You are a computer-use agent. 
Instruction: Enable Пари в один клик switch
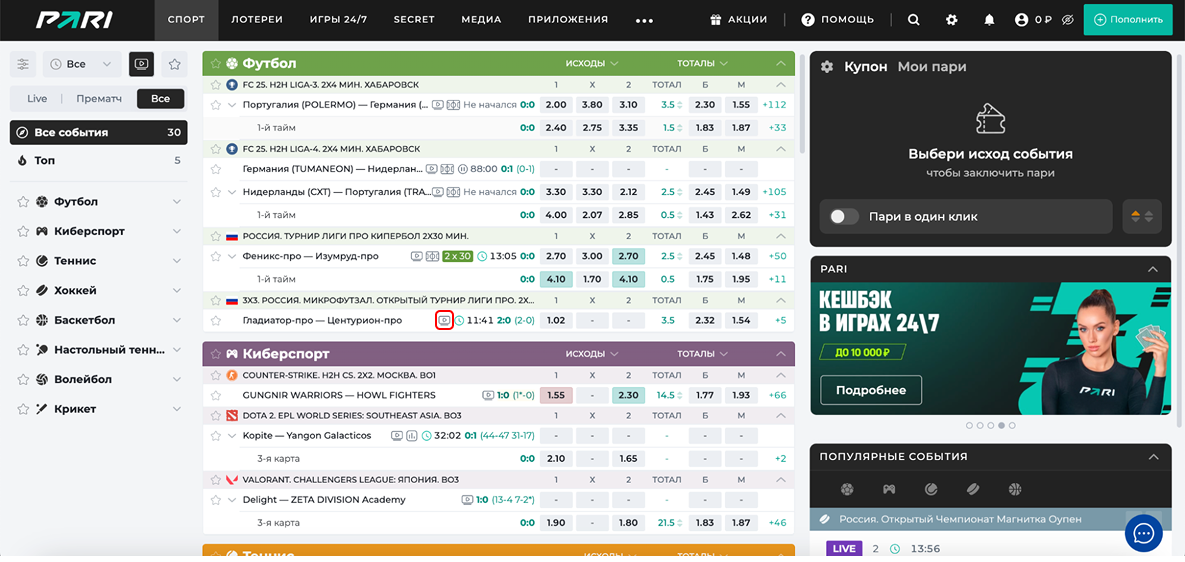[x=844, y=216]
